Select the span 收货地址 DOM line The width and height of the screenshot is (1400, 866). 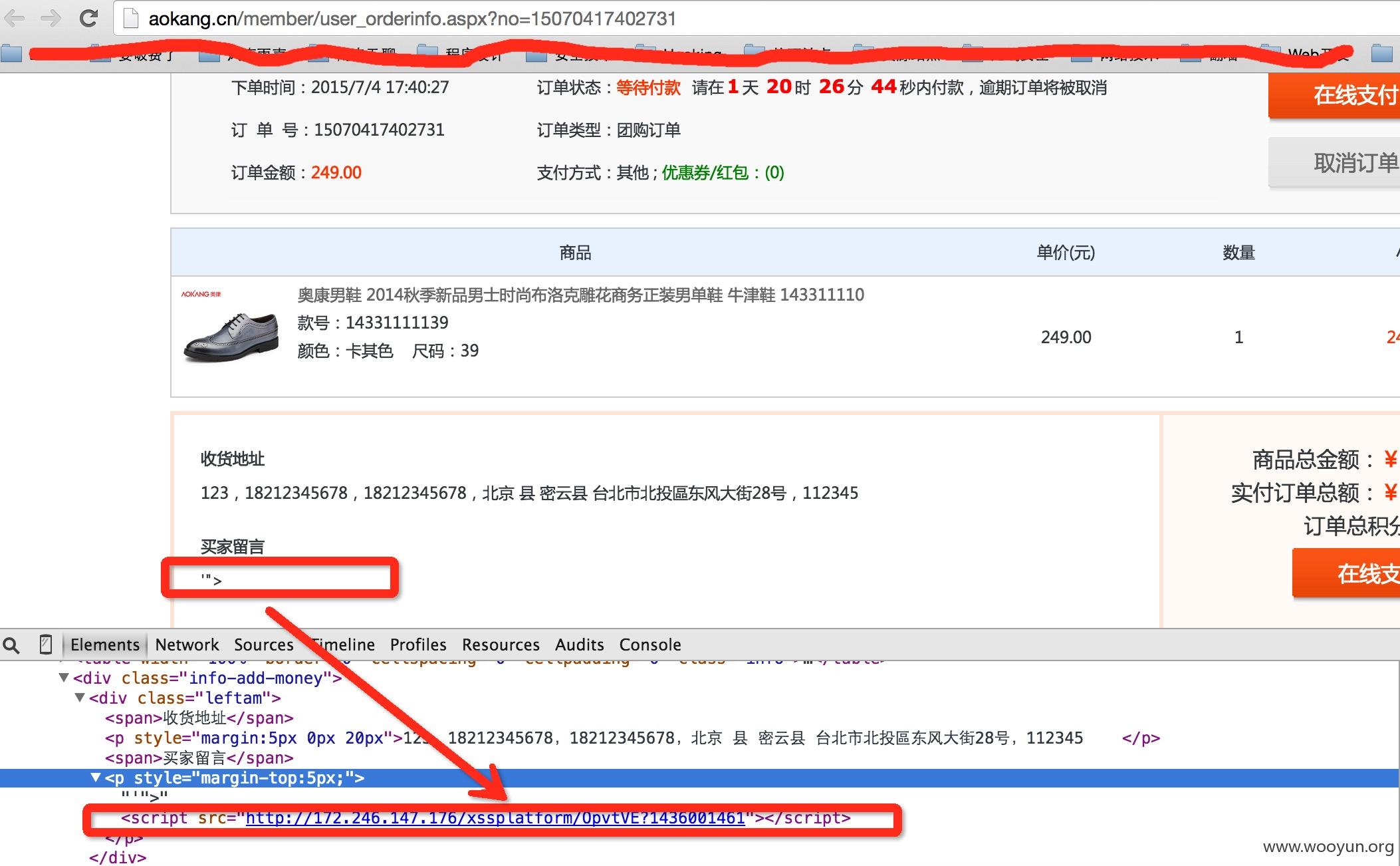coord(199,718)
